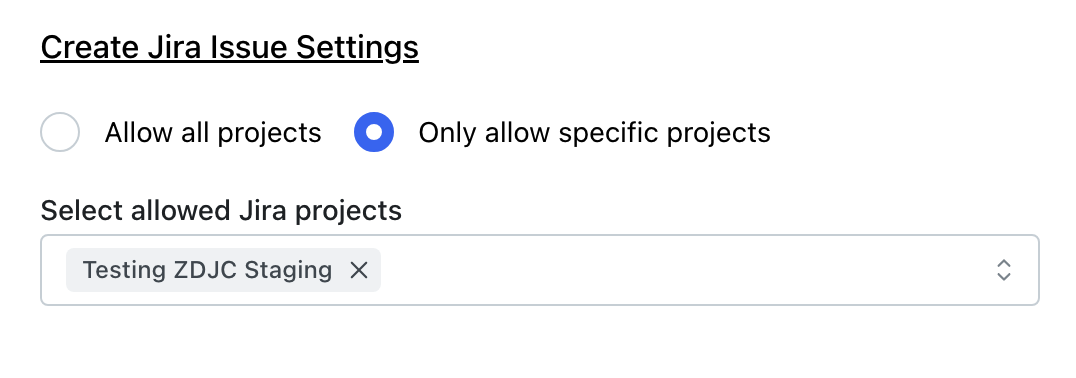Toggle the project list using the chevron icon
Screen dimensions: 1076x378
pyautogui.click(x=1003, y=270)
